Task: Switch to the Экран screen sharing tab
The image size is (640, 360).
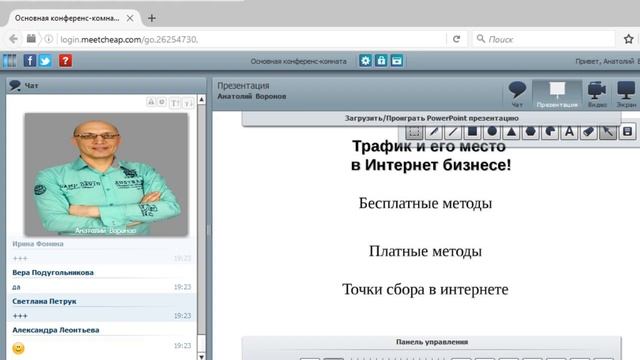Action: [x=626, y=94]
